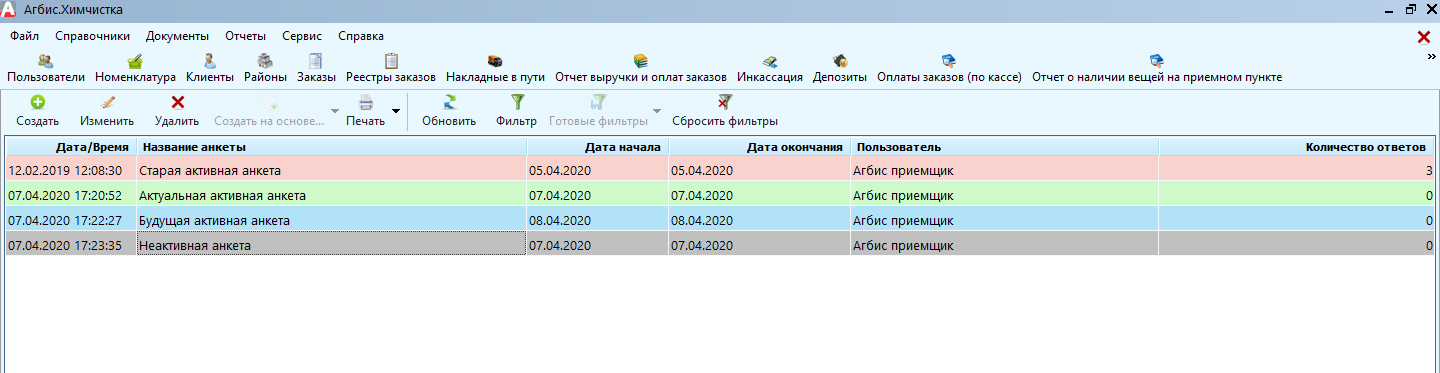Image resolution: width=1440 pixels, height=373 pixels.
Task: Sort by the Количество ответов column header
Action: coord(1296,147)
